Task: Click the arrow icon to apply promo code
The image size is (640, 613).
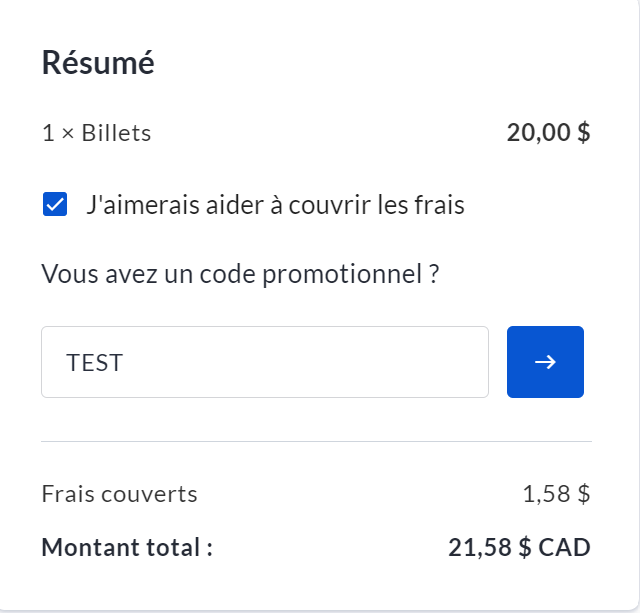Action: (545, 362)
